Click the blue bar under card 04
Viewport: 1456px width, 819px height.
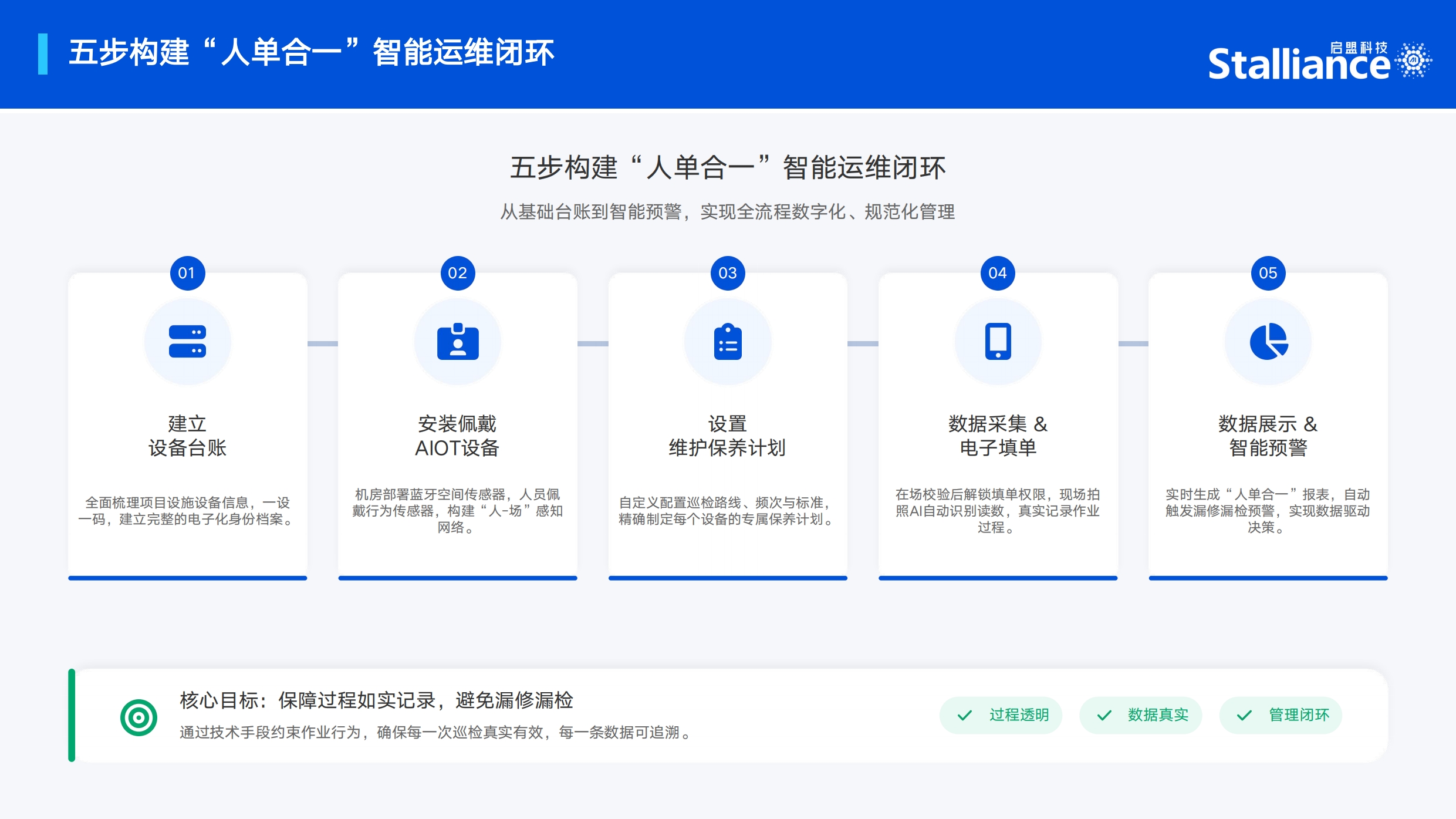(x=998, y=578)
